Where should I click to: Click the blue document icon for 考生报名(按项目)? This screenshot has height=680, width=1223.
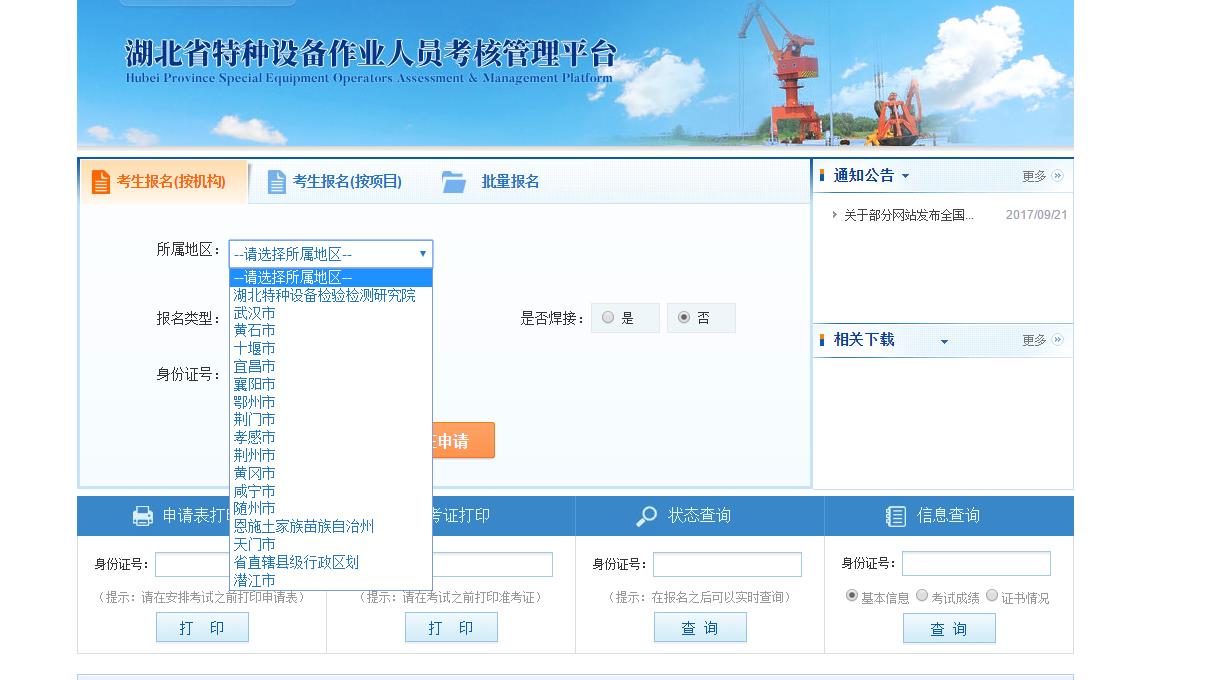pos(277,182)
